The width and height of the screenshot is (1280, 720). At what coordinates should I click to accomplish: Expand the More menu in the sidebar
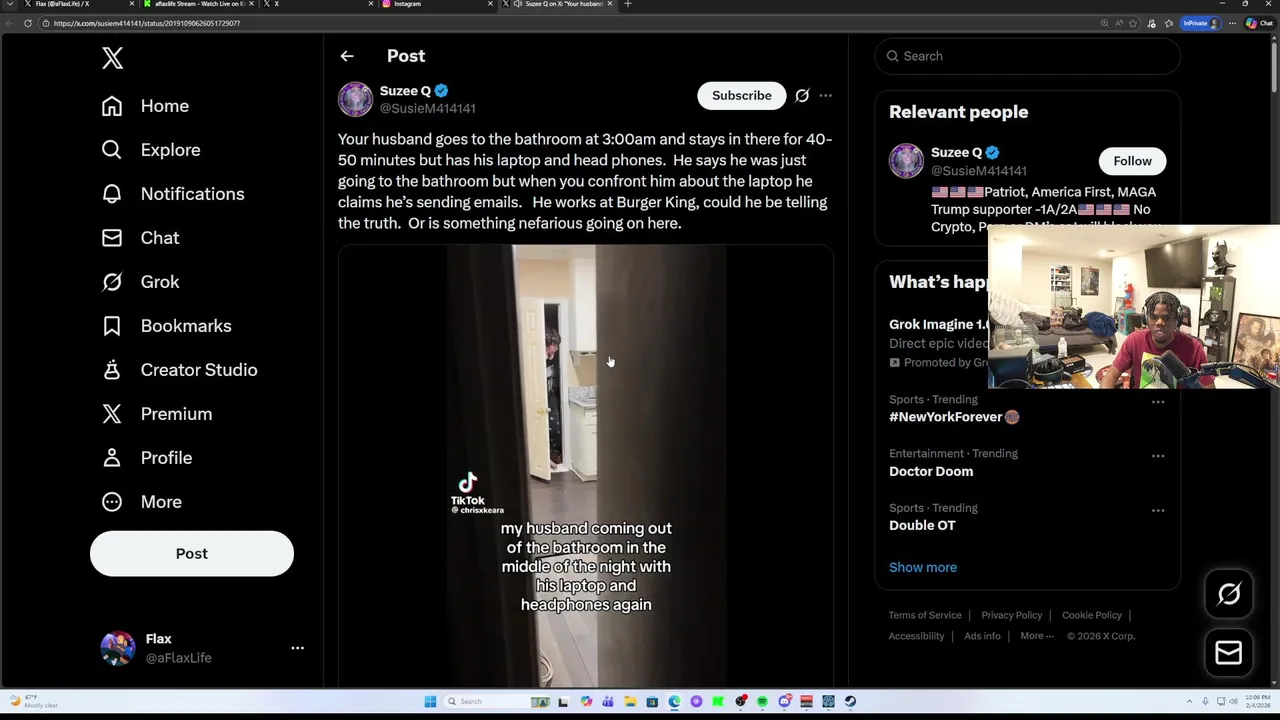coord(141,502)
